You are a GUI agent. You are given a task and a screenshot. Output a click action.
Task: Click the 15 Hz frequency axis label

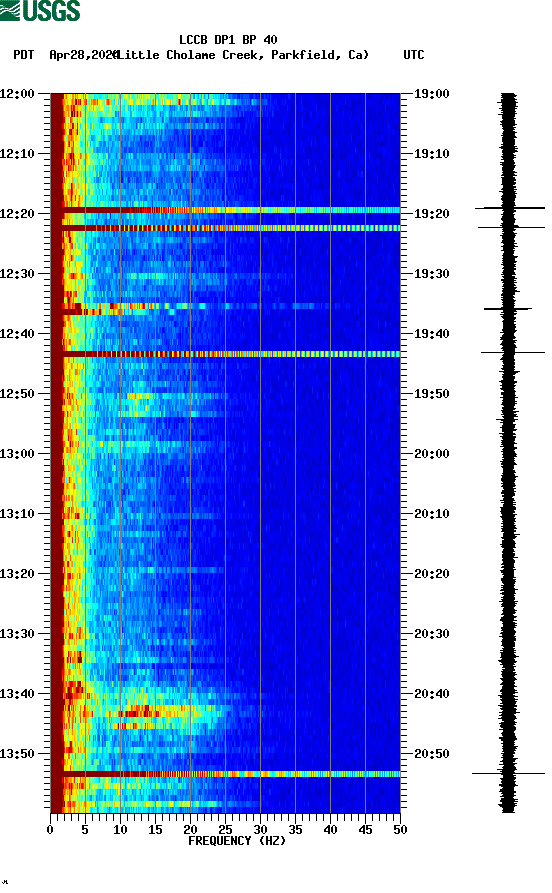click(155, 830)
